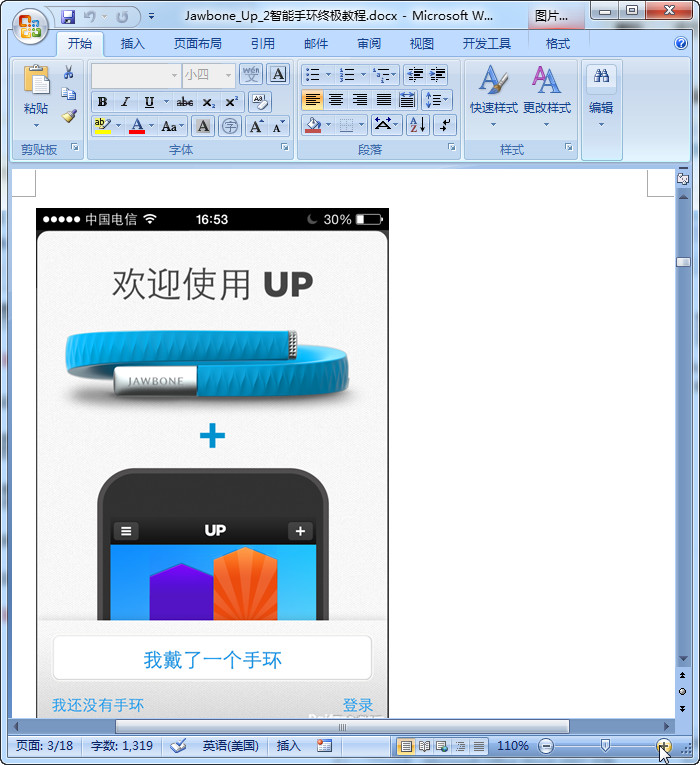The image size is (700, 765).
Task: Toggle bold formatting
Action: [x=102, y=102]
